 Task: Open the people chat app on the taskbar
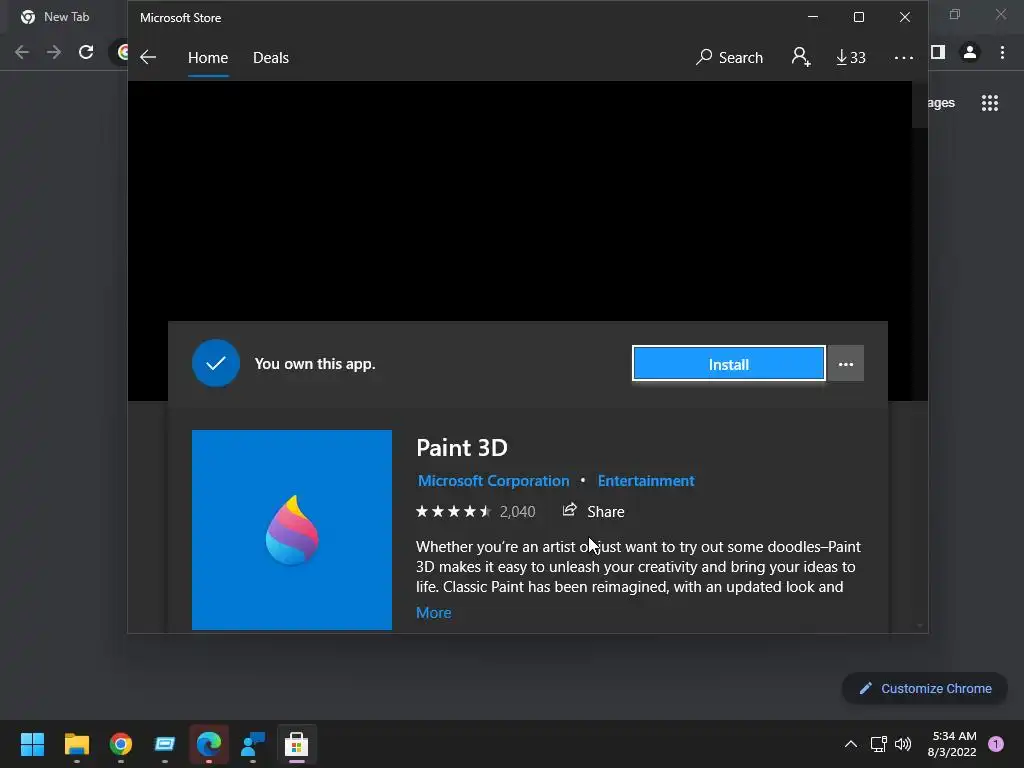click(x=253, y=744)
